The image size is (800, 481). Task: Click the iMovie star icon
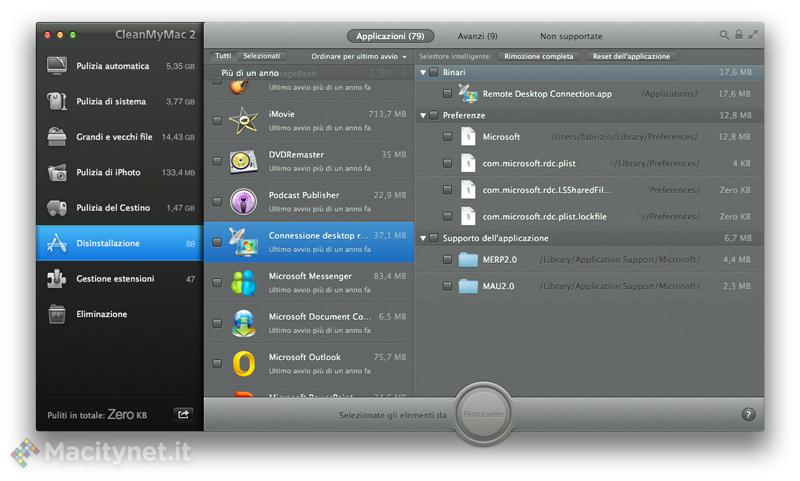243,120
